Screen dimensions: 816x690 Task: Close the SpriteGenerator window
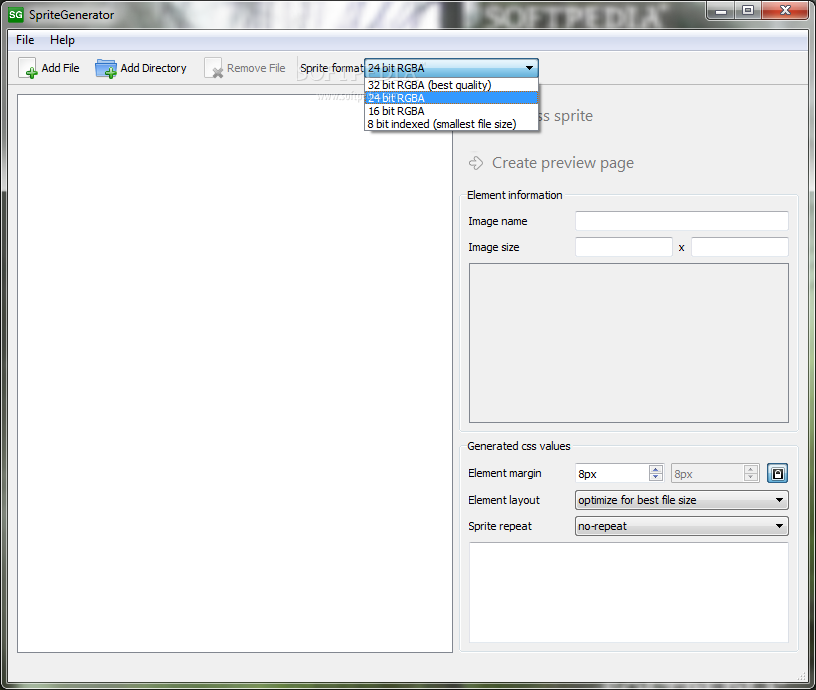pyautogui.click(x=785, y=10)
